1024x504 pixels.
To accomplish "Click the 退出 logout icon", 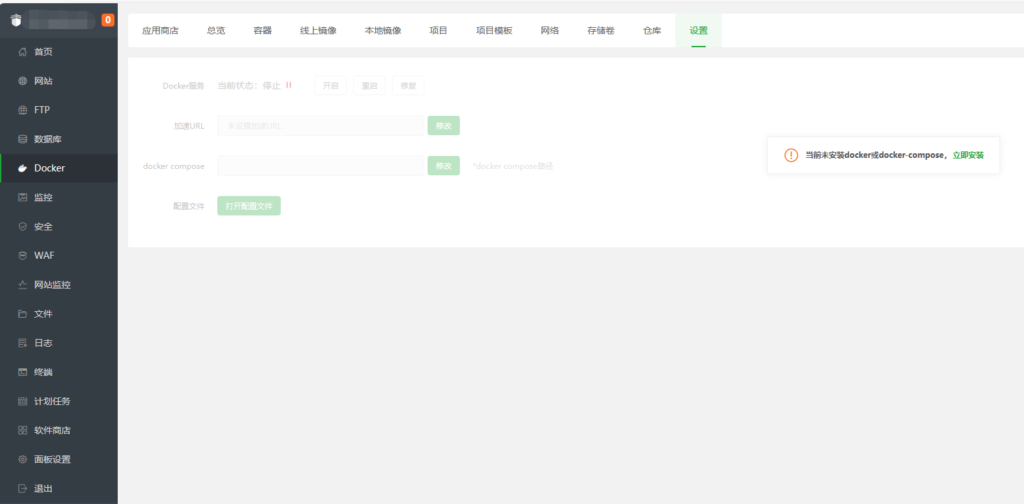I will (x=23, y=489).
